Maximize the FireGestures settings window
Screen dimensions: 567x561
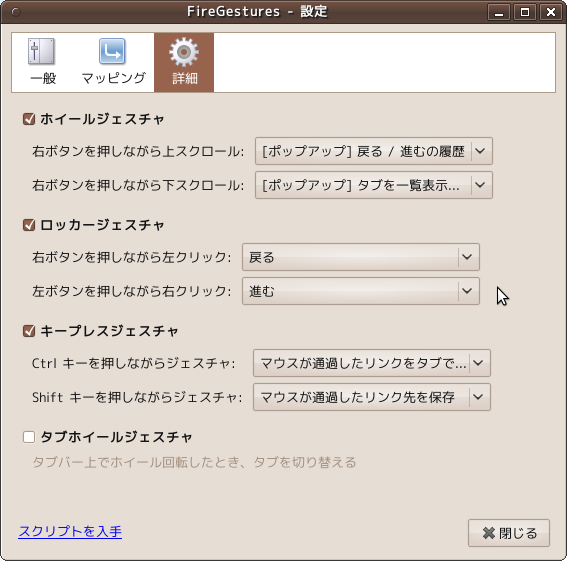525,12
